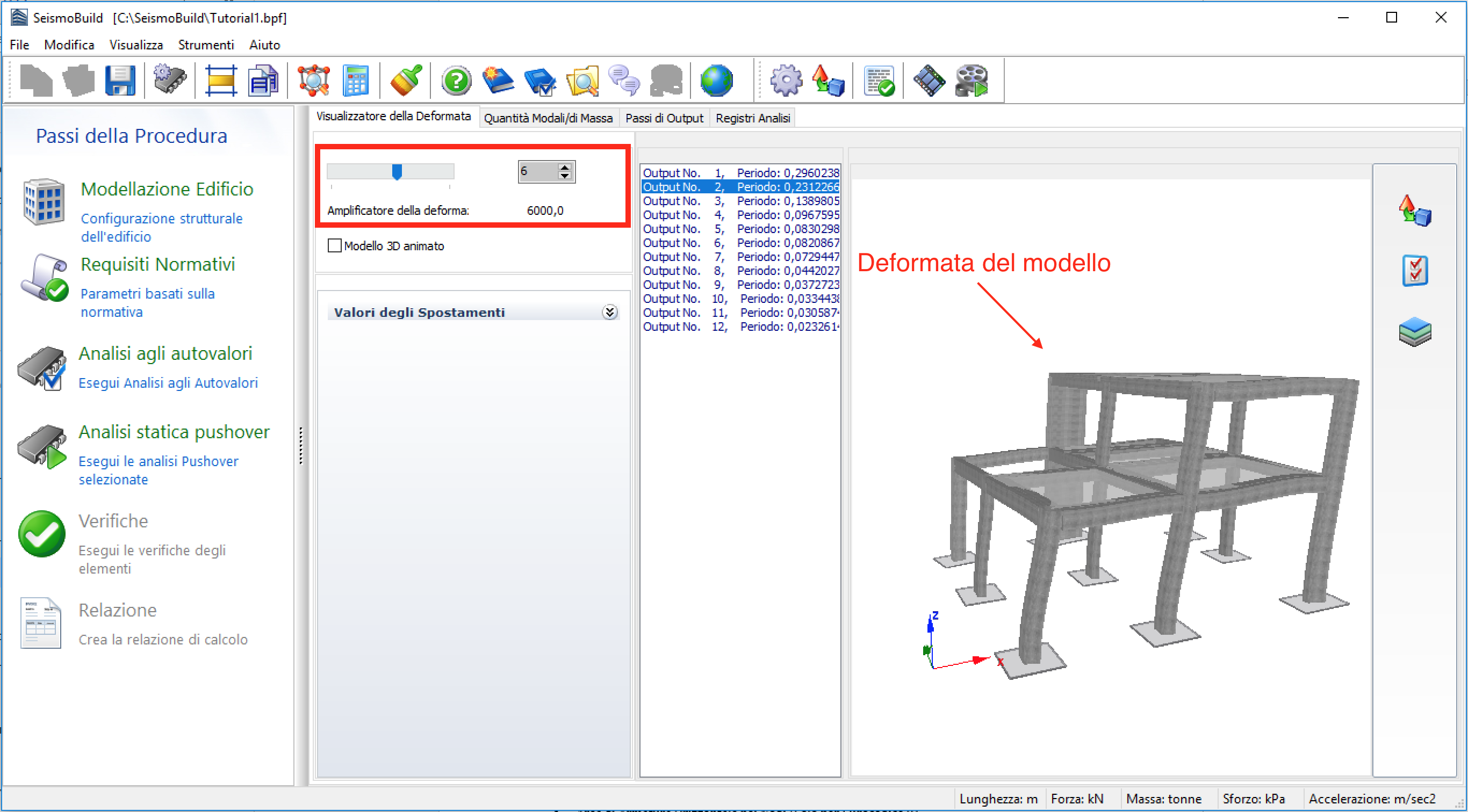Decrease deformation amplifier with spinner down arrow
The height and width of the screenshot is (812, 1468).
[565, 176]
